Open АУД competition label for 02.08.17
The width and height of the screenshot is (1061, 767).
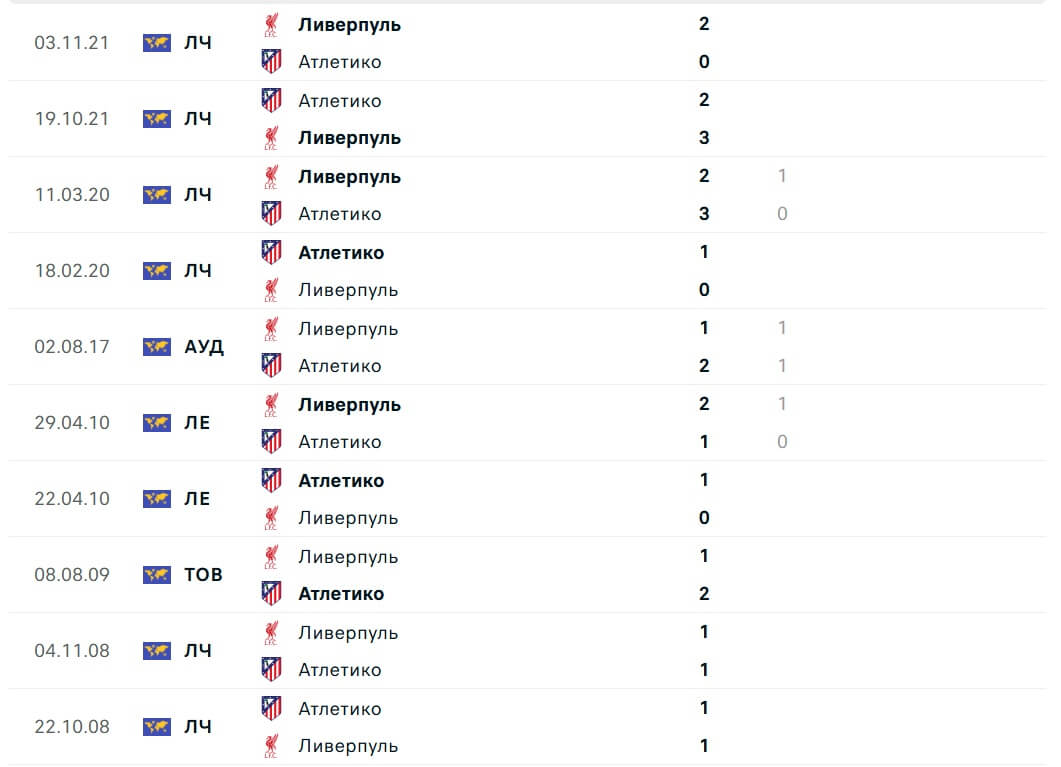pyautogui.click(x=204, y=347)
